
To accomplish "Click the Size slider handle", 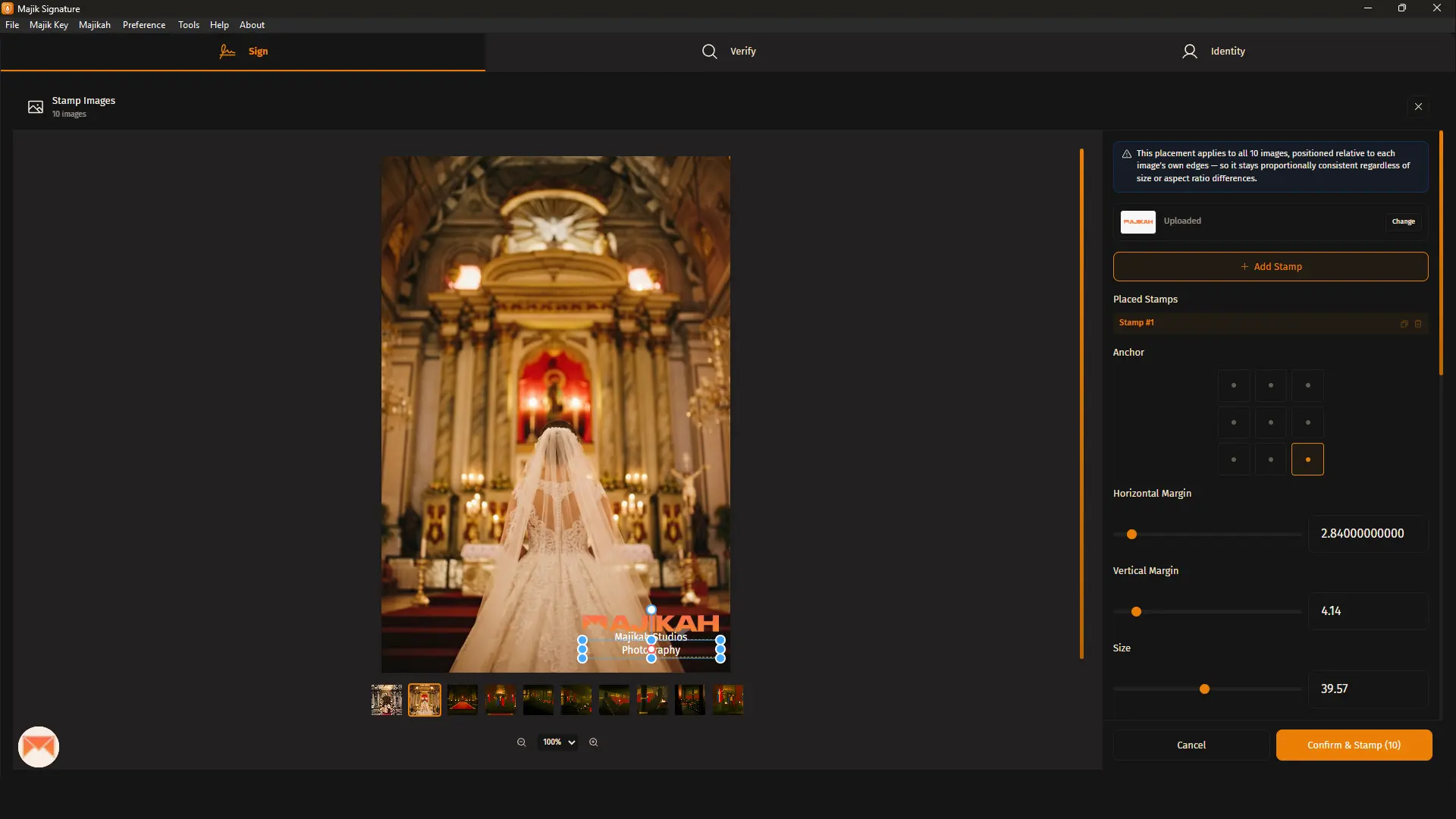I will pyautogui.click(x=1204, y=689).
